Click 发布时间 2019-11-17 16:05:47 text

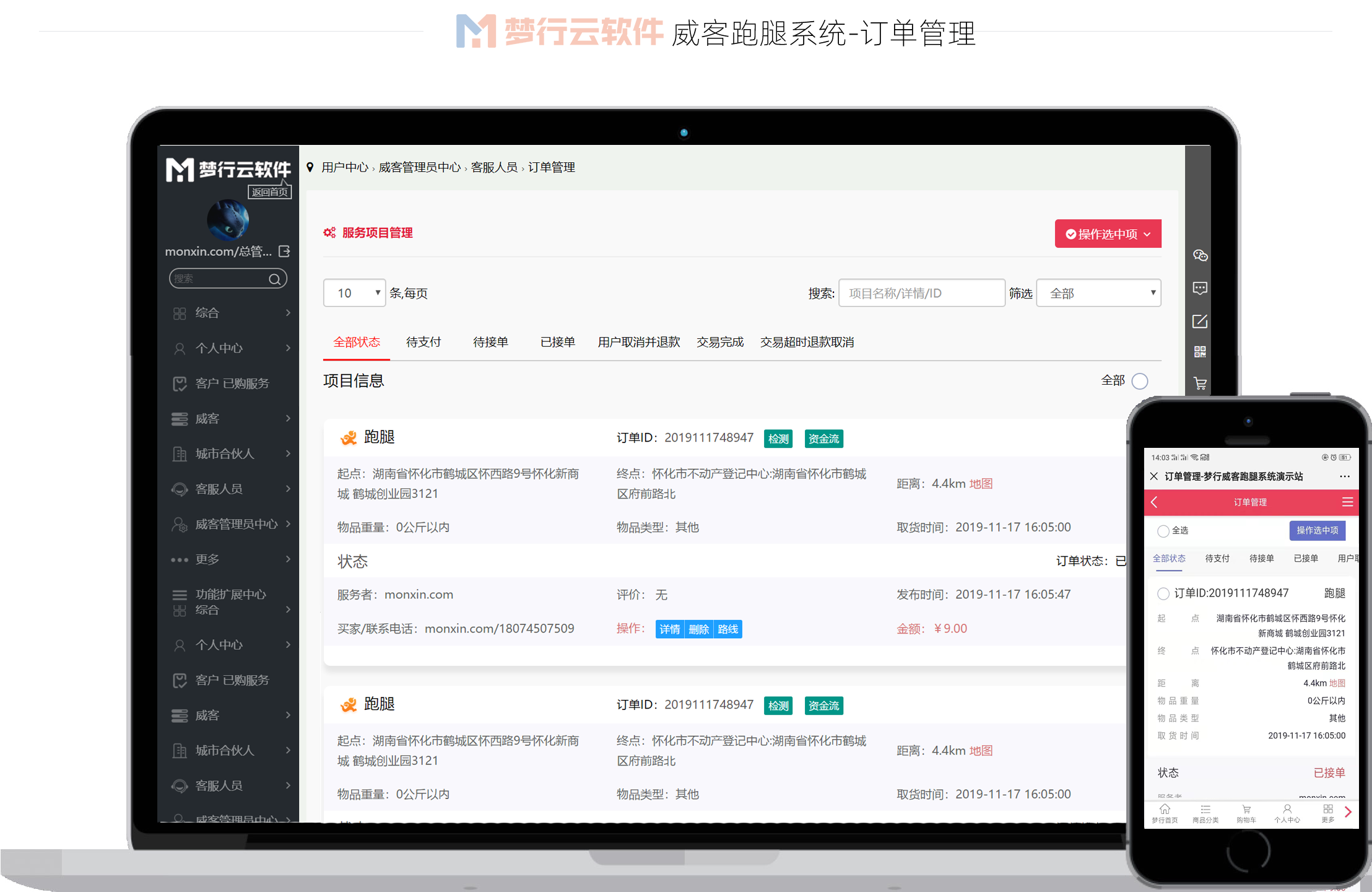click(x=984, y=595)
